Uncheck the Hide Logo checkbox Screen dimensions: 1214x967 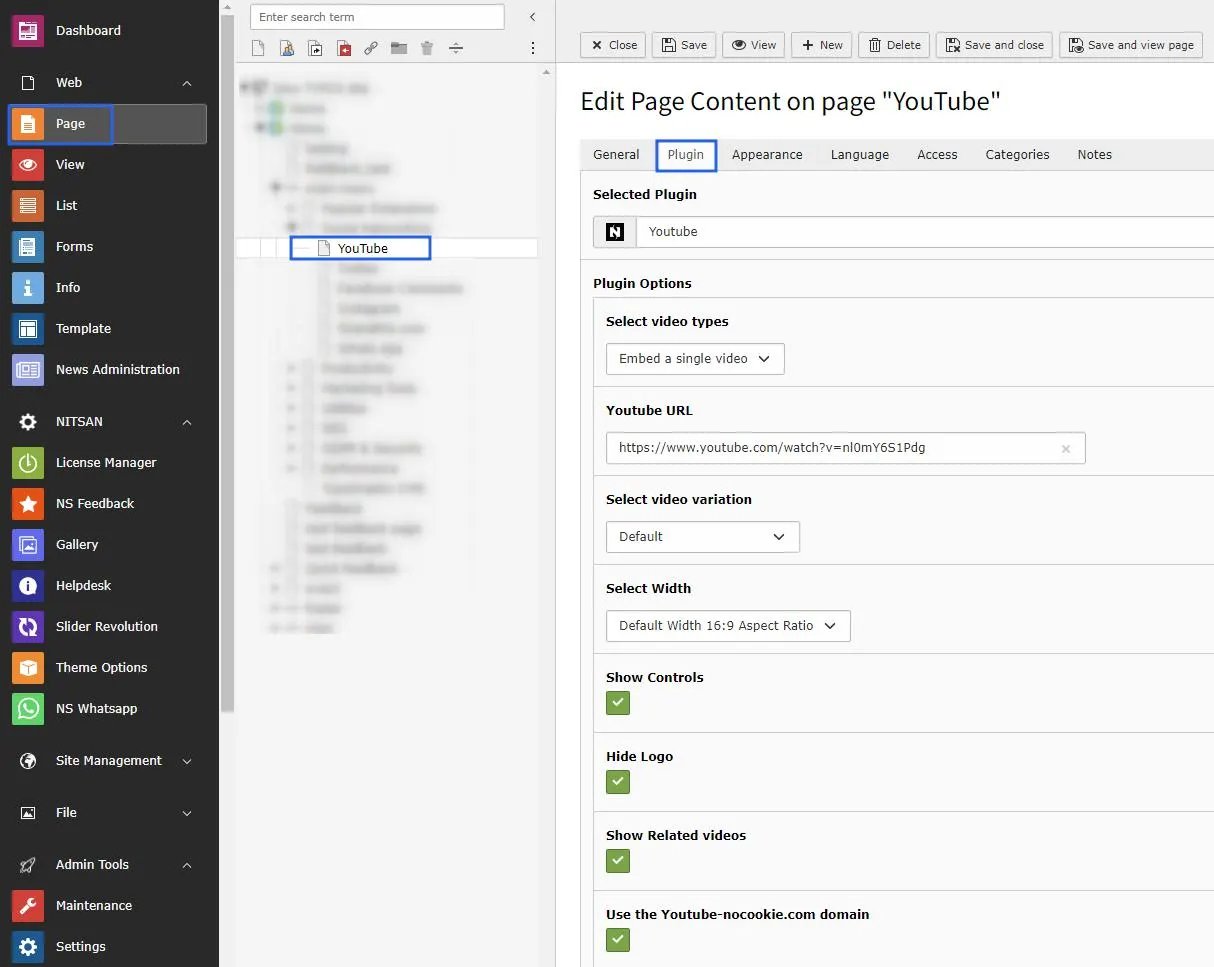point(618,782)
